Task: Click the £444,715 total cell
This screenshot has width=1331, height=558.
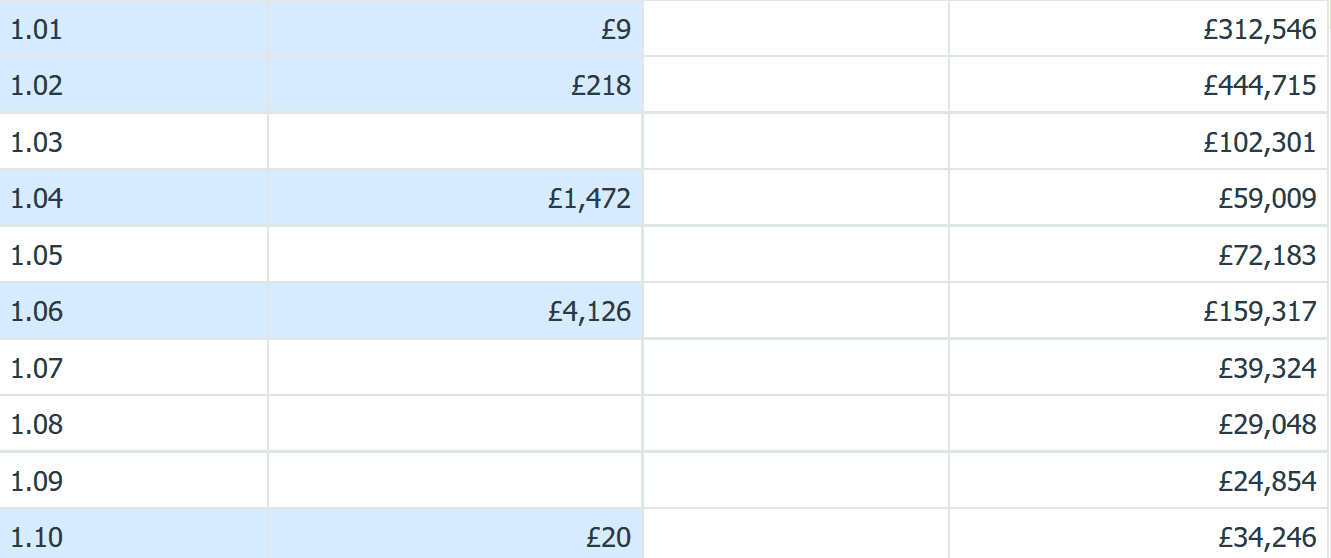Action: (x=1140, y=85)
